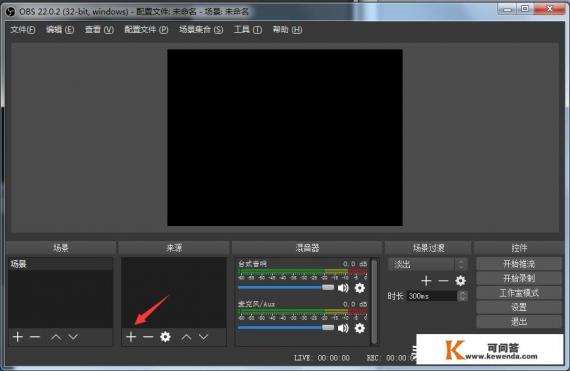Close the OBS window
The height and width of the screenshot is (371, 570).
pos(550,9)
